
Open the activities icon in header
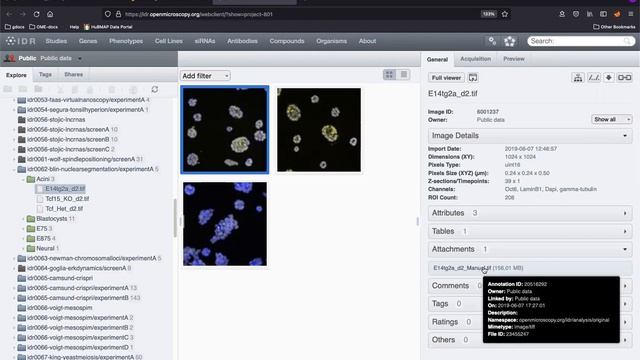click(509, 41)
